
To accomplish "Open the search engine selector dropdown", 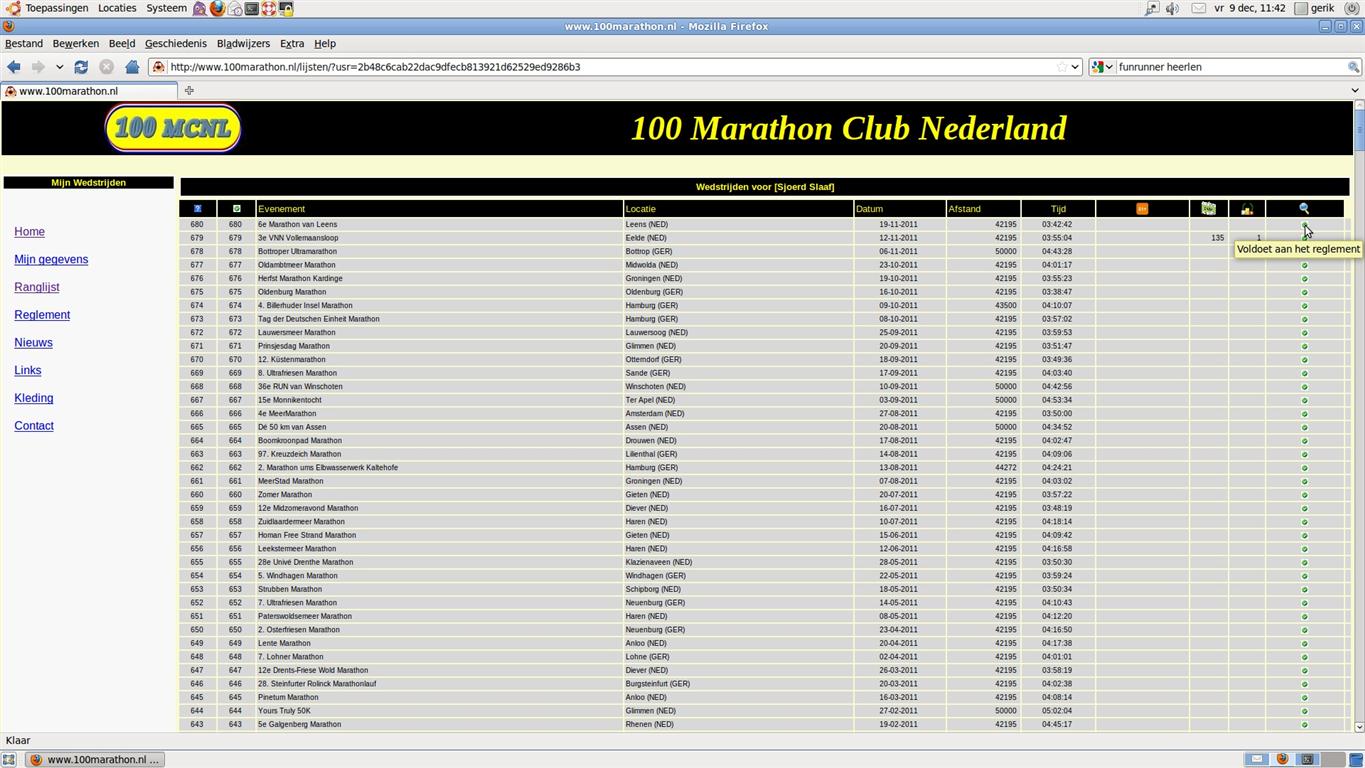I will [1102, 67].
